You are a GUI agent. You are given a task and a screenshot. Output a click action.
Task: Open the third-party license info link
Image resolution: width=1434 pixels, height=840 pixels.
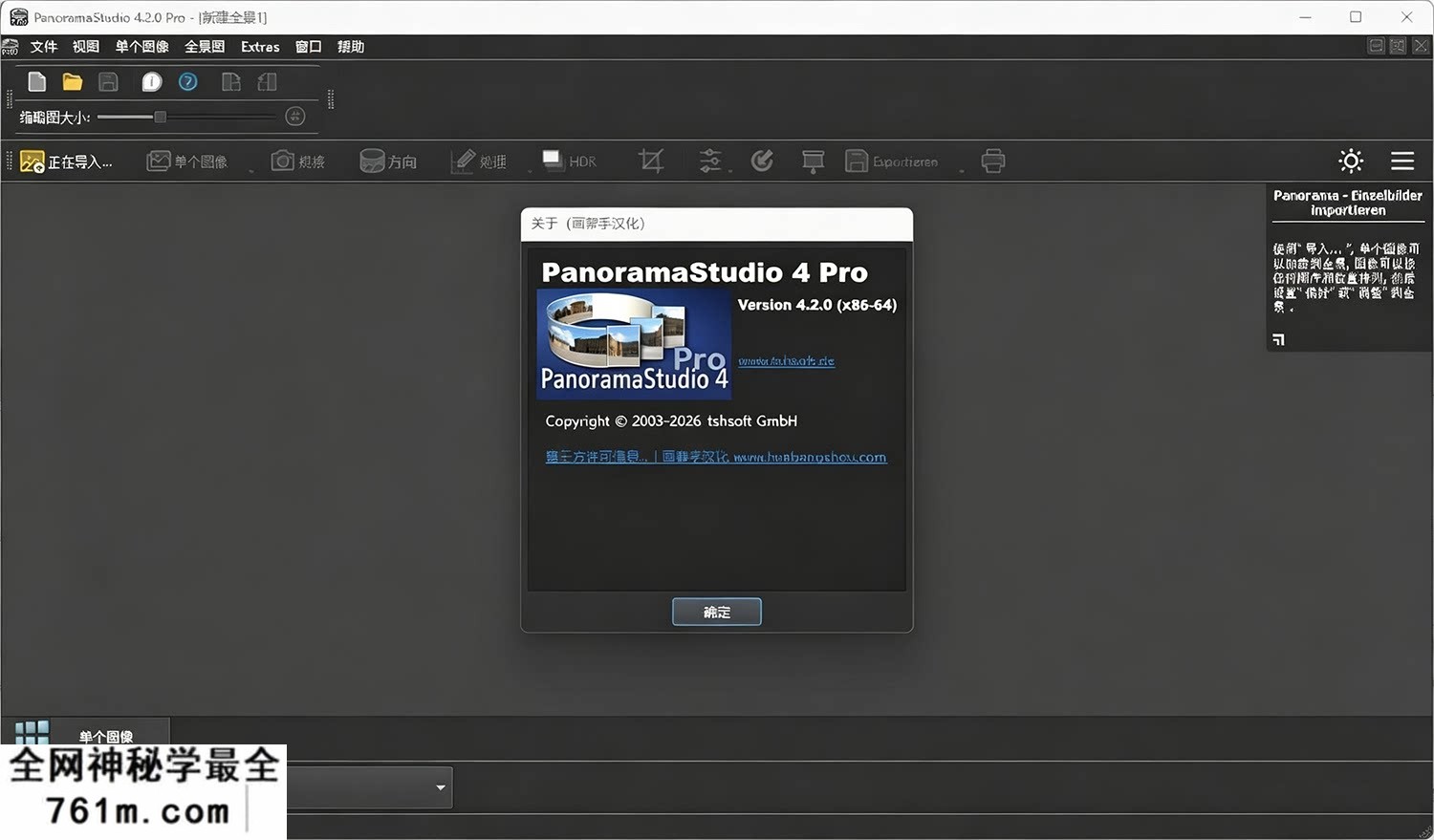(x=597, y=457)
